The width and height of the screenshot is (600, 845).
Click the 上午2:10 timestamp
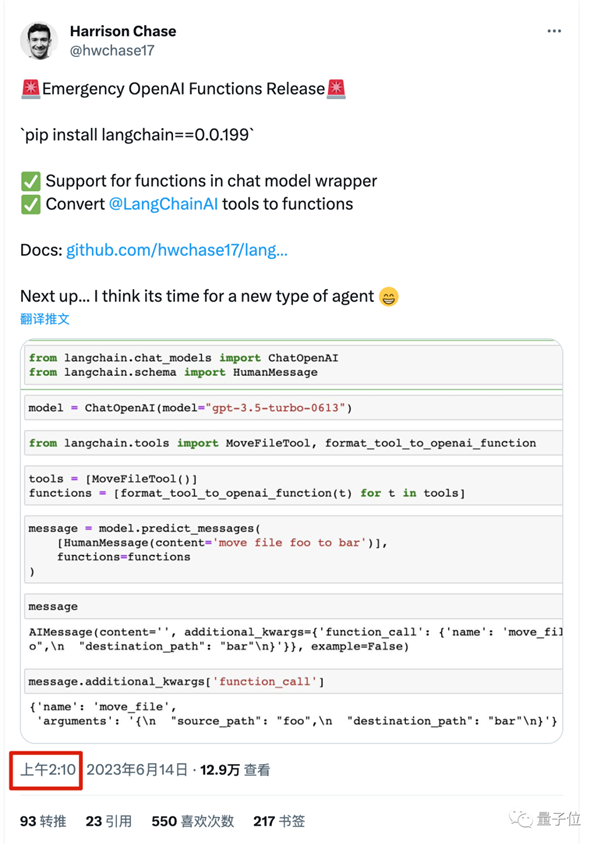point(46,770)
